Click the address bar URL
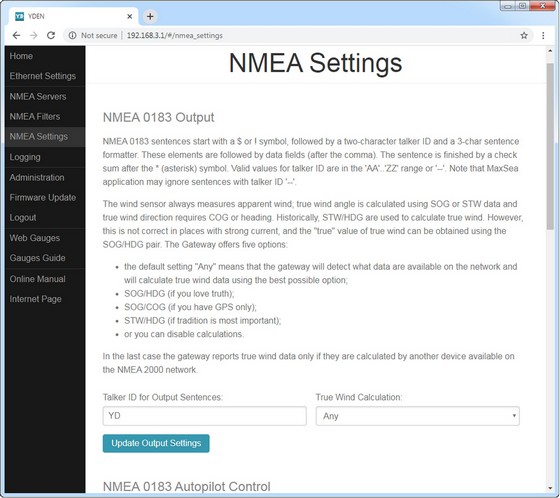 pyautogui.click(x=175, y=35)
